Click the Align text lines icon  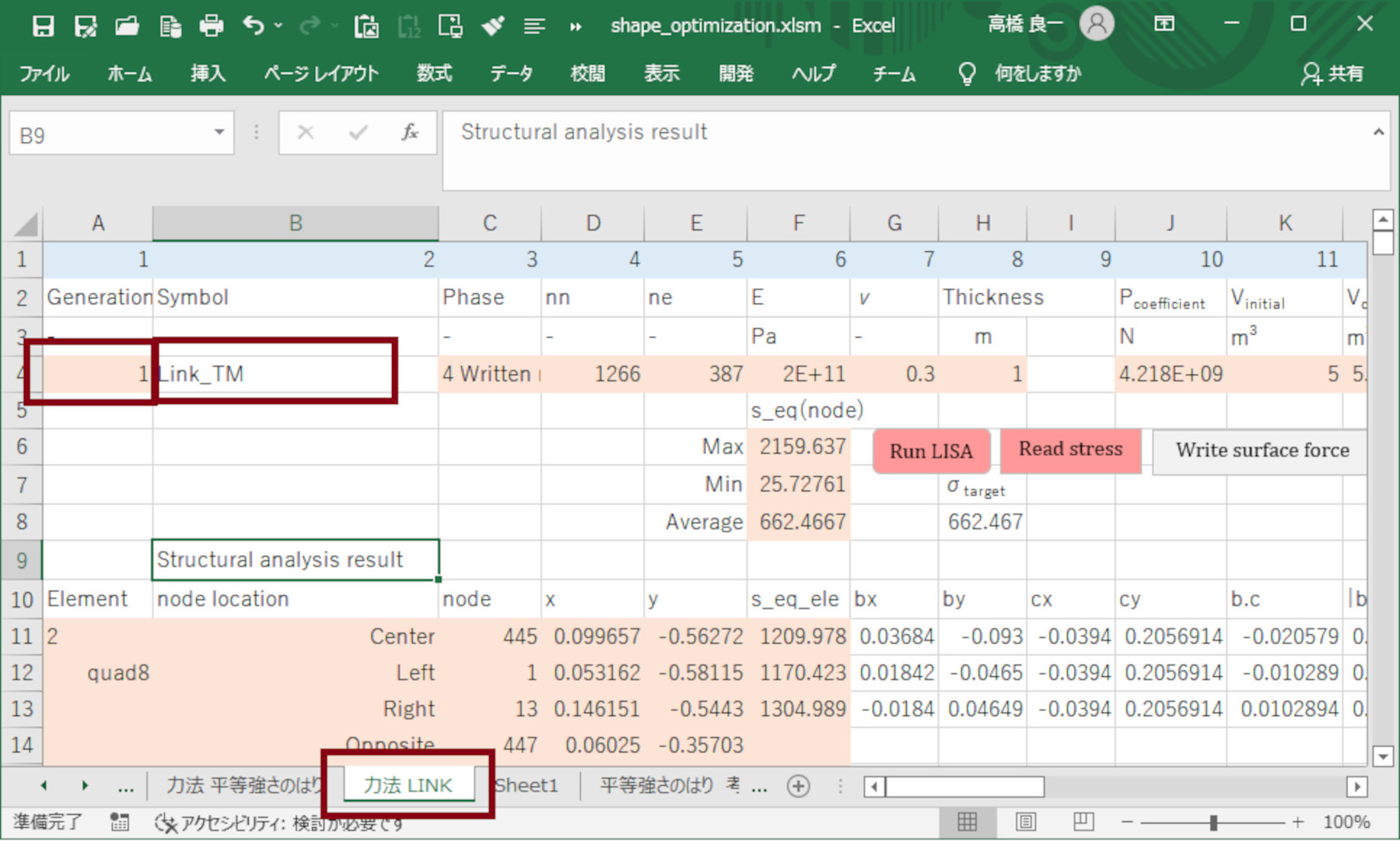(534, 26)
